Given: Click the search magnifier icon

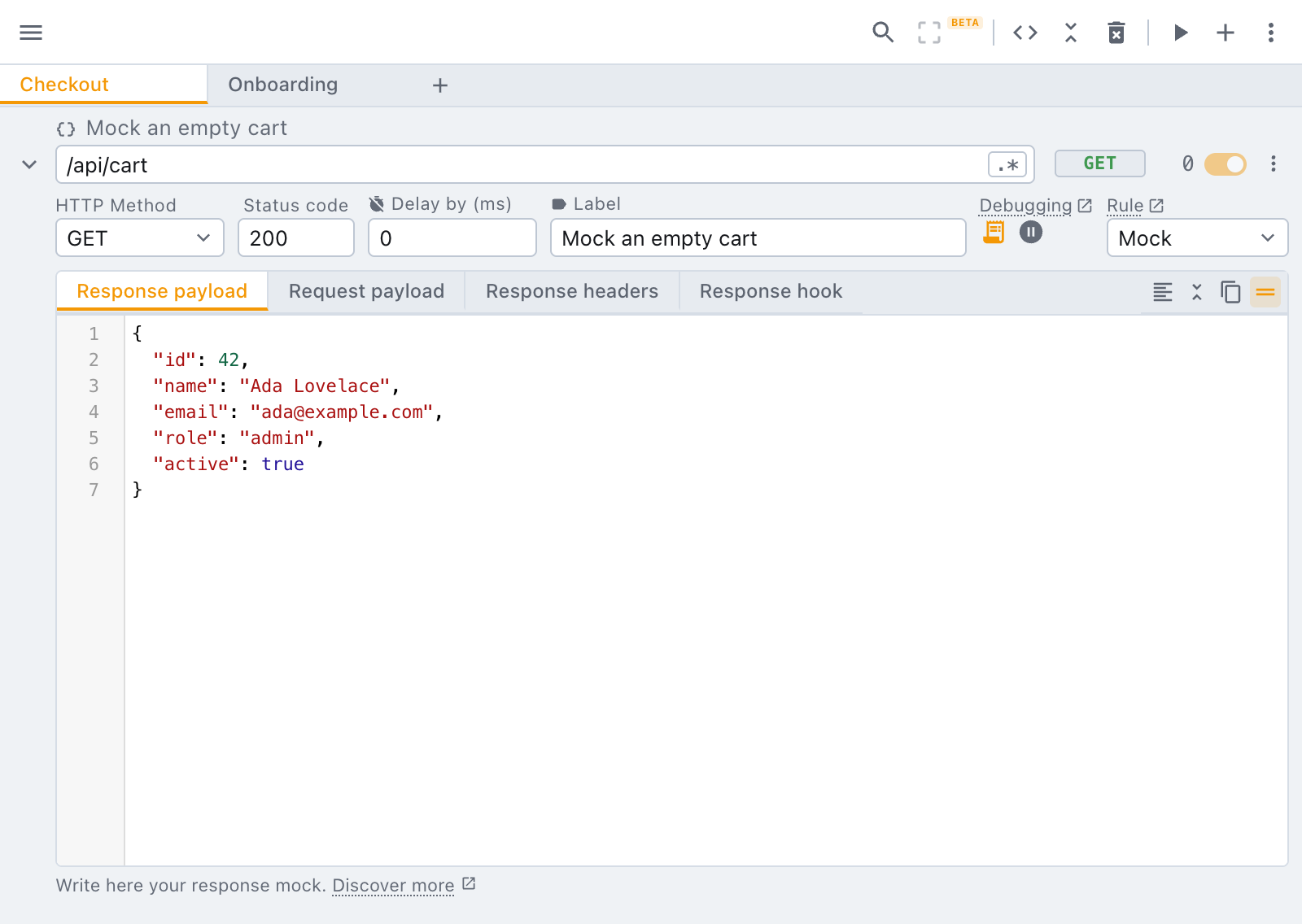Looking at the screenshot, I should tap(883, 33).
